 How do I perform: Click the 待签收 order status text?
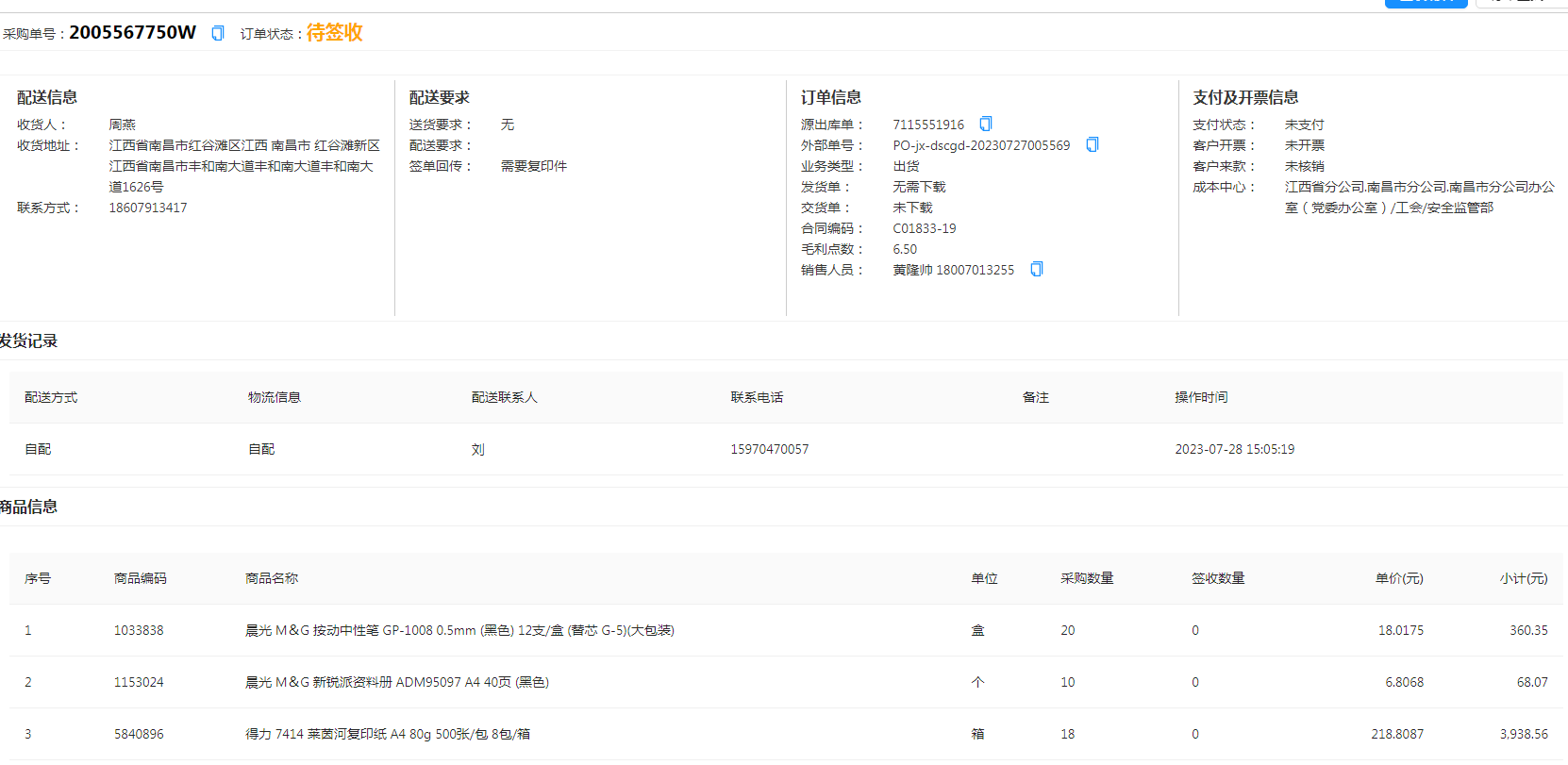pyautogui.click(x=334, y=33)
